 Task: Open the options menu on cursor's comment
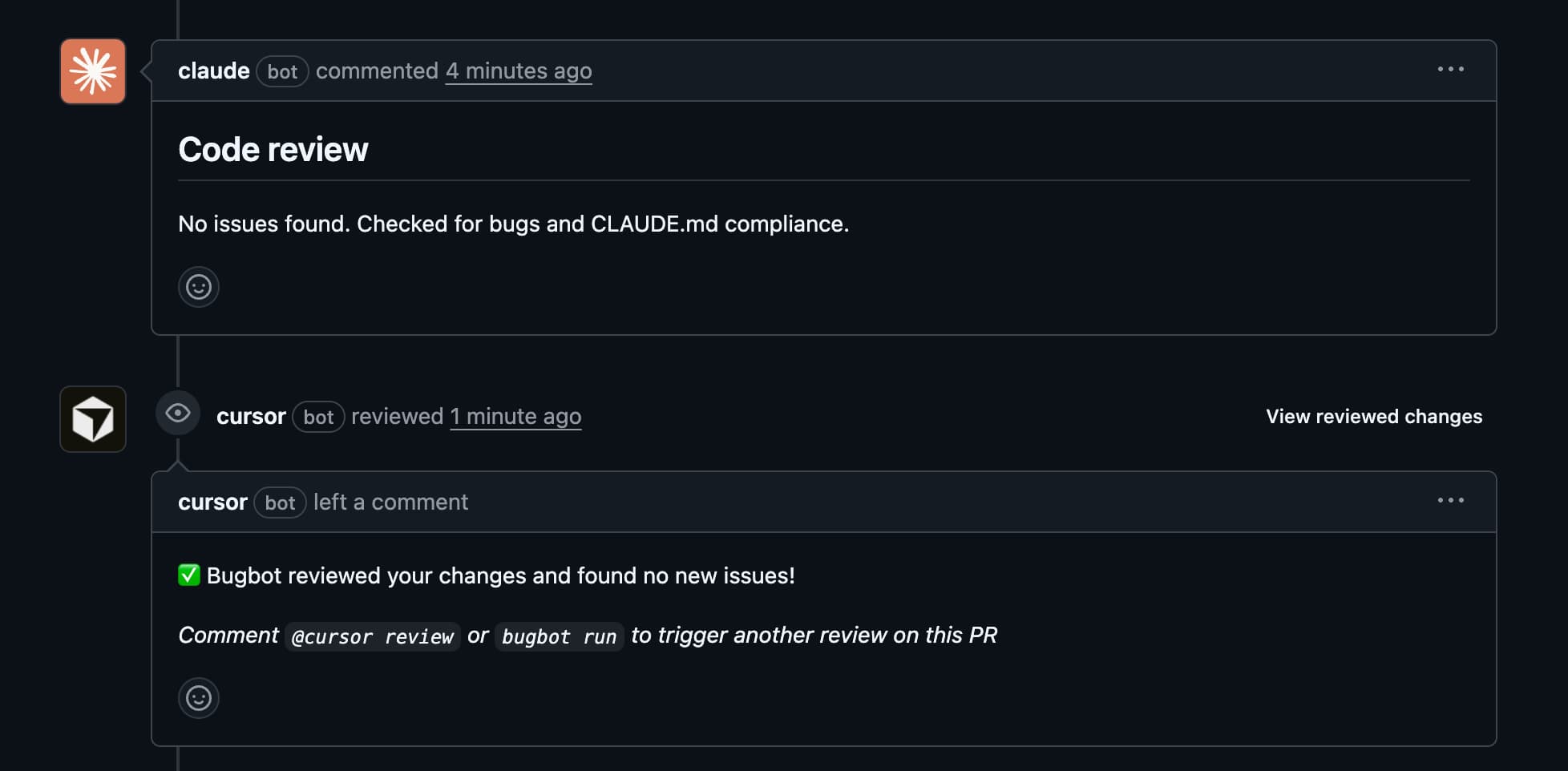[x=1452, y=500]
